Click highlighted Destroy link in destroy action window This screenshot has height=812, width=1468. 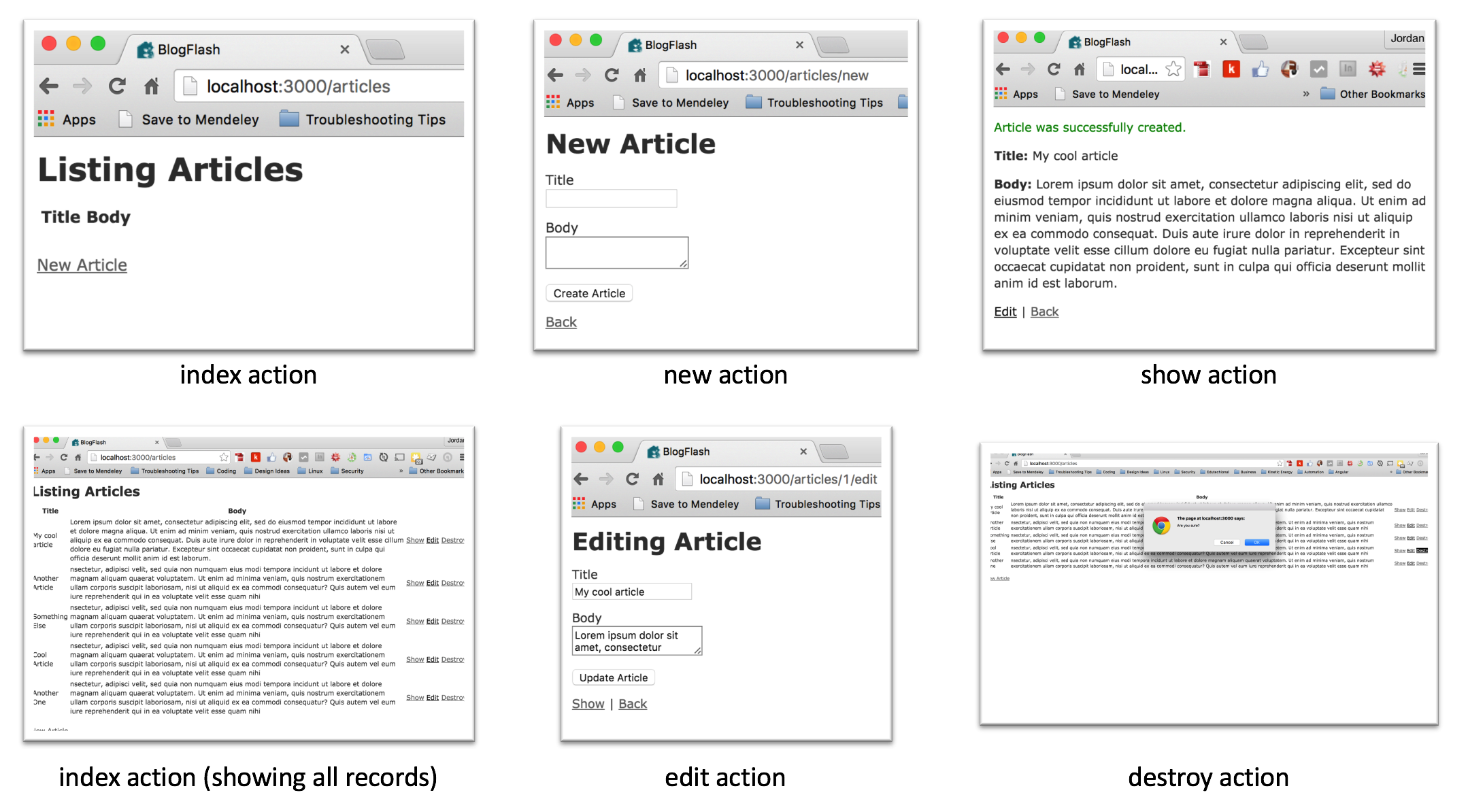[x=1422, y=551]
